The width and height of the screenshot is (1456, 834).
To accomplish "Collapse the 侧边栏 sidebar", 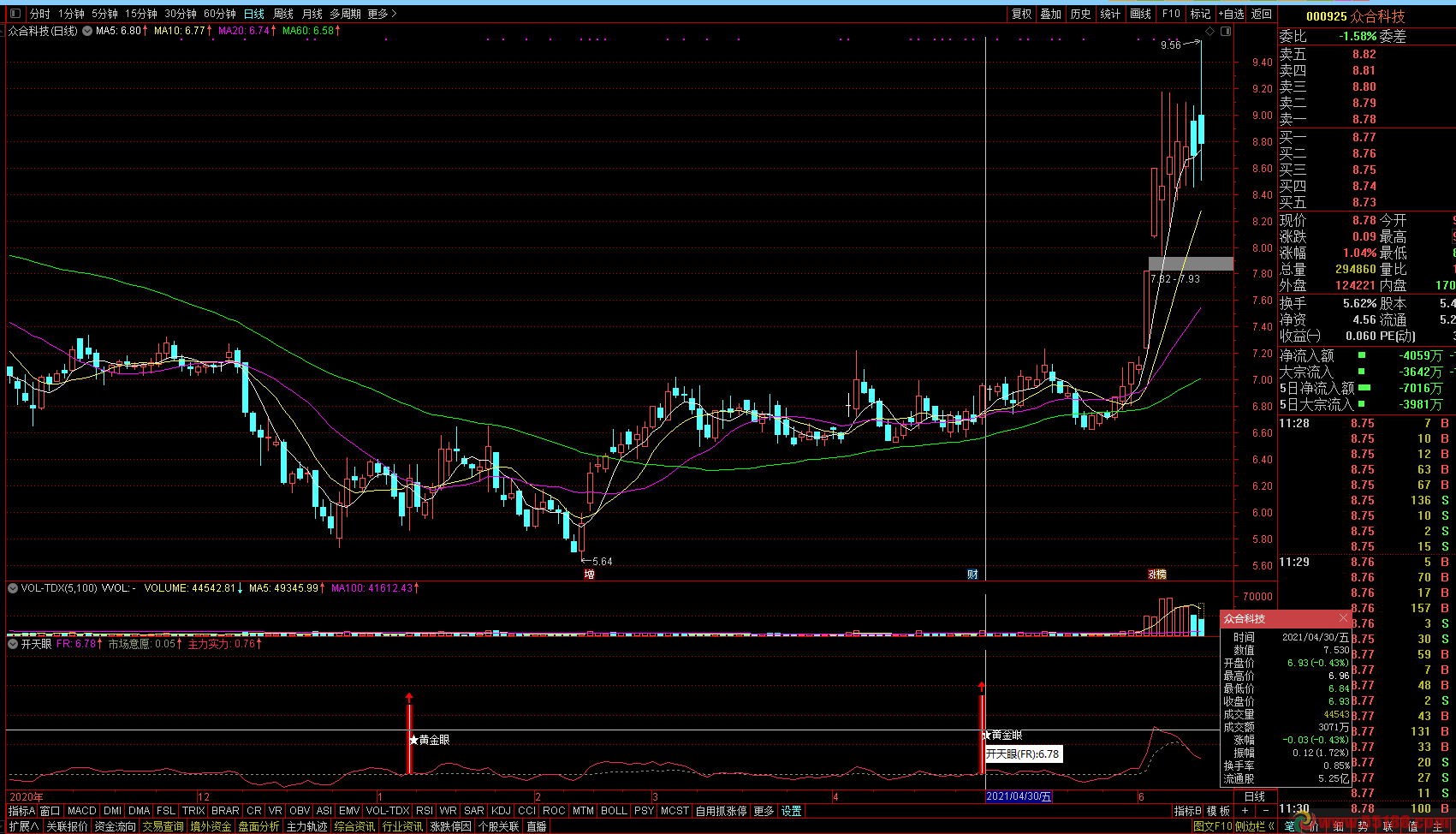I will coord(1254,826).
